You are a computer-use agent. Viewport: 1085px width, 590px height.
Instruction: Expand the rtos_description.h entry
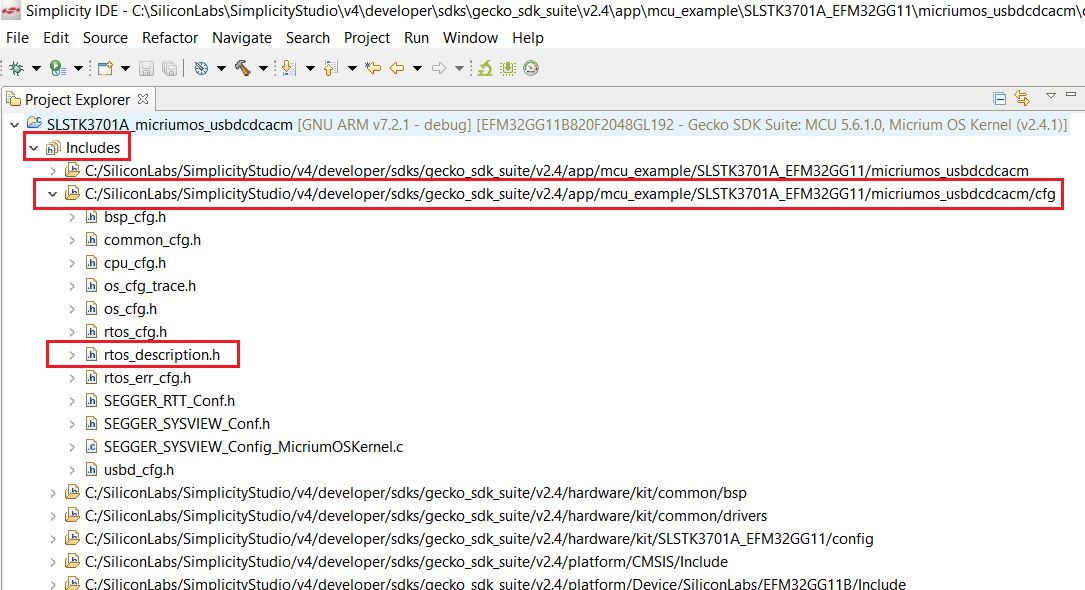(72, 355)
